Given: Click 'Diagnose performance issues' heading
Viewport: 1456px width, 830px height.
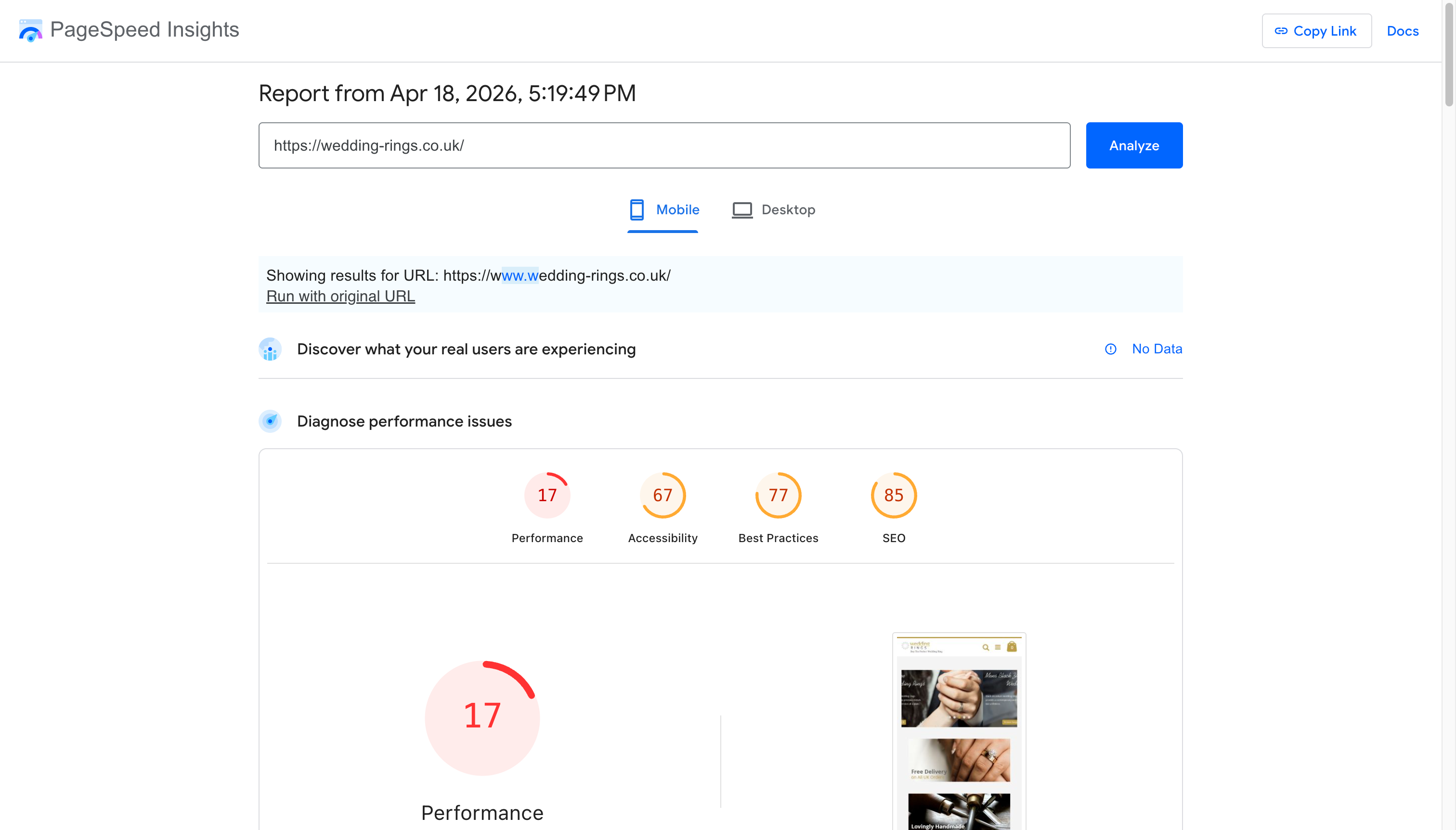Looking at the screenshot, I should (x=404, y=422).
